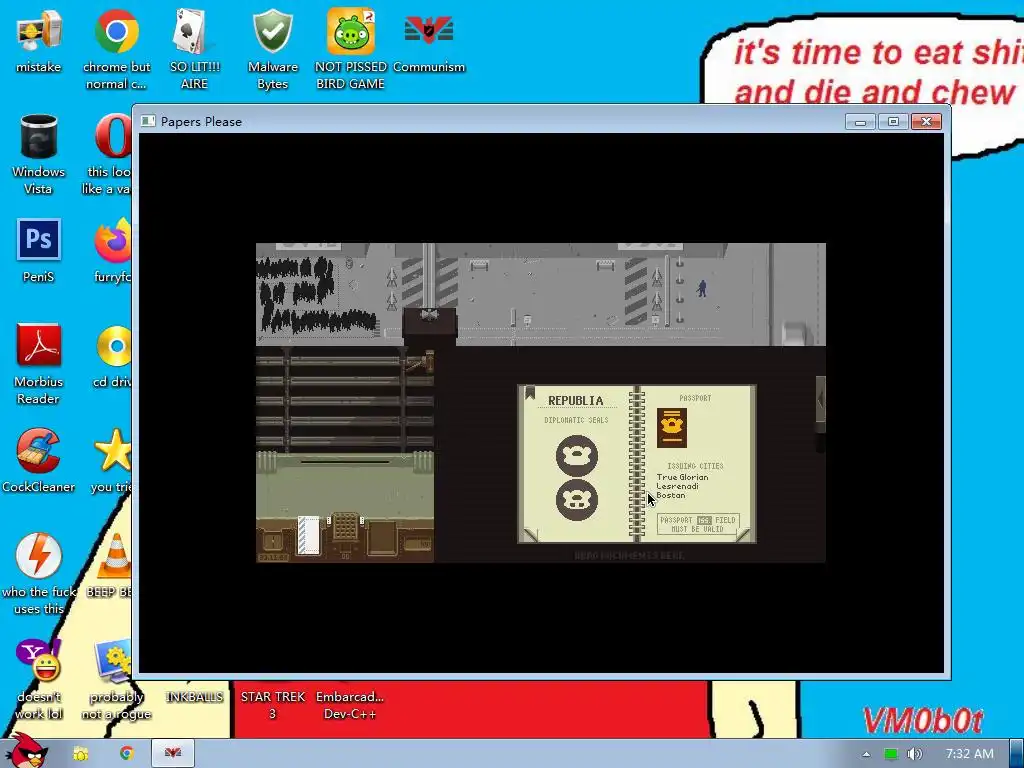Click the Show Desktop strip

[x=1017, y=754]
